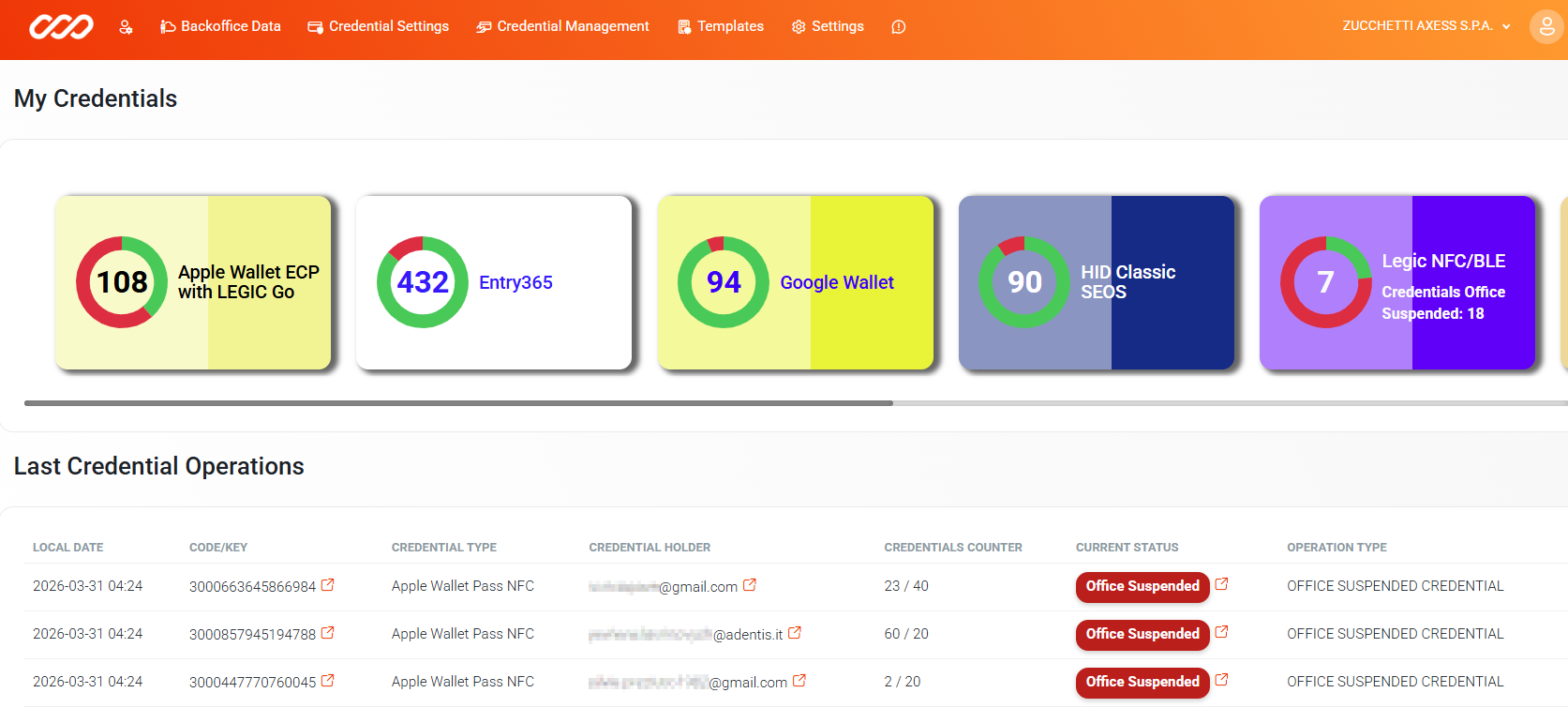Open the user management icon beside the logo

[126, 27]
